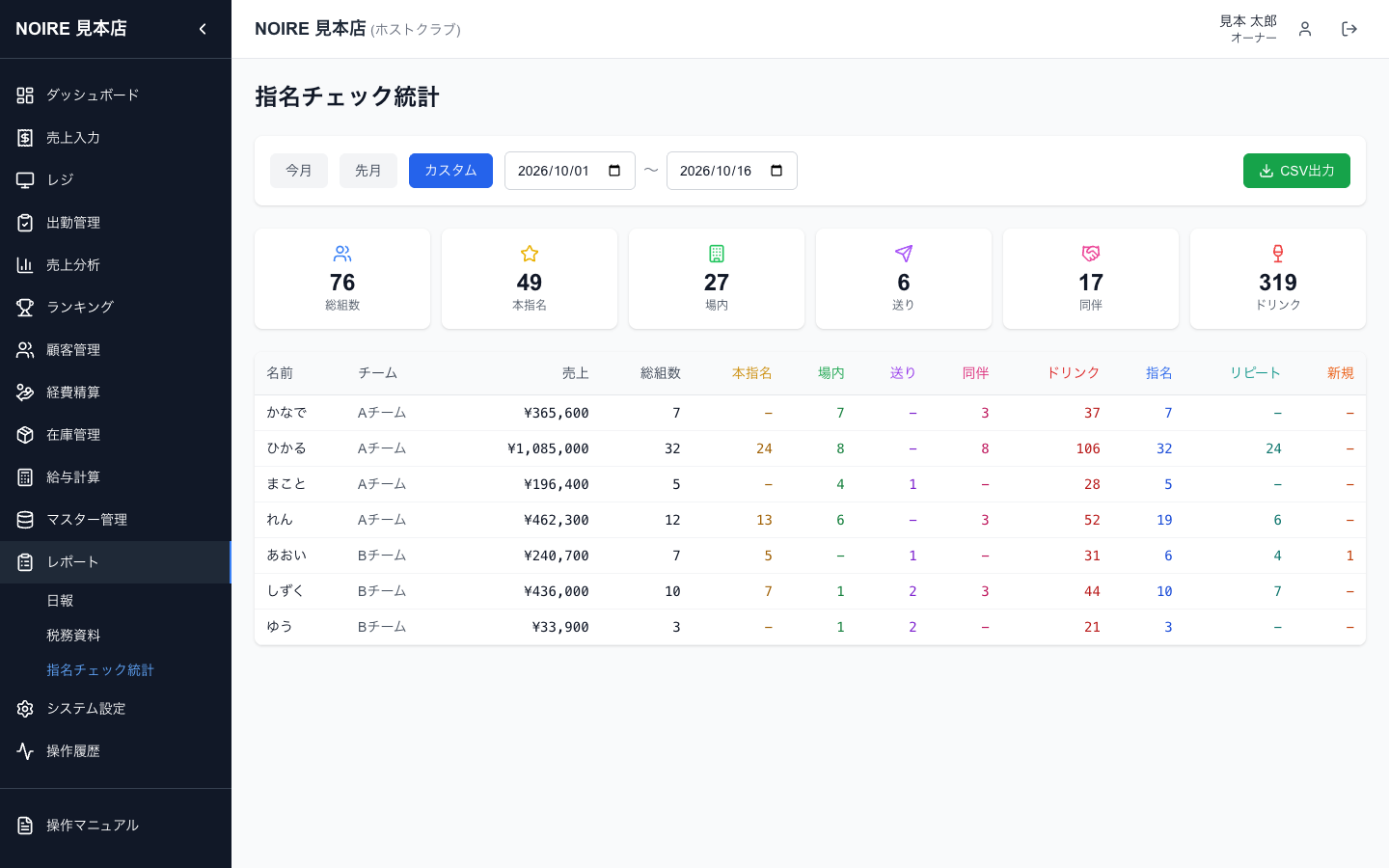Collapse the sidebar with the chevron
The height and width of the screenshot is (868, 1389).
(203, 29)
